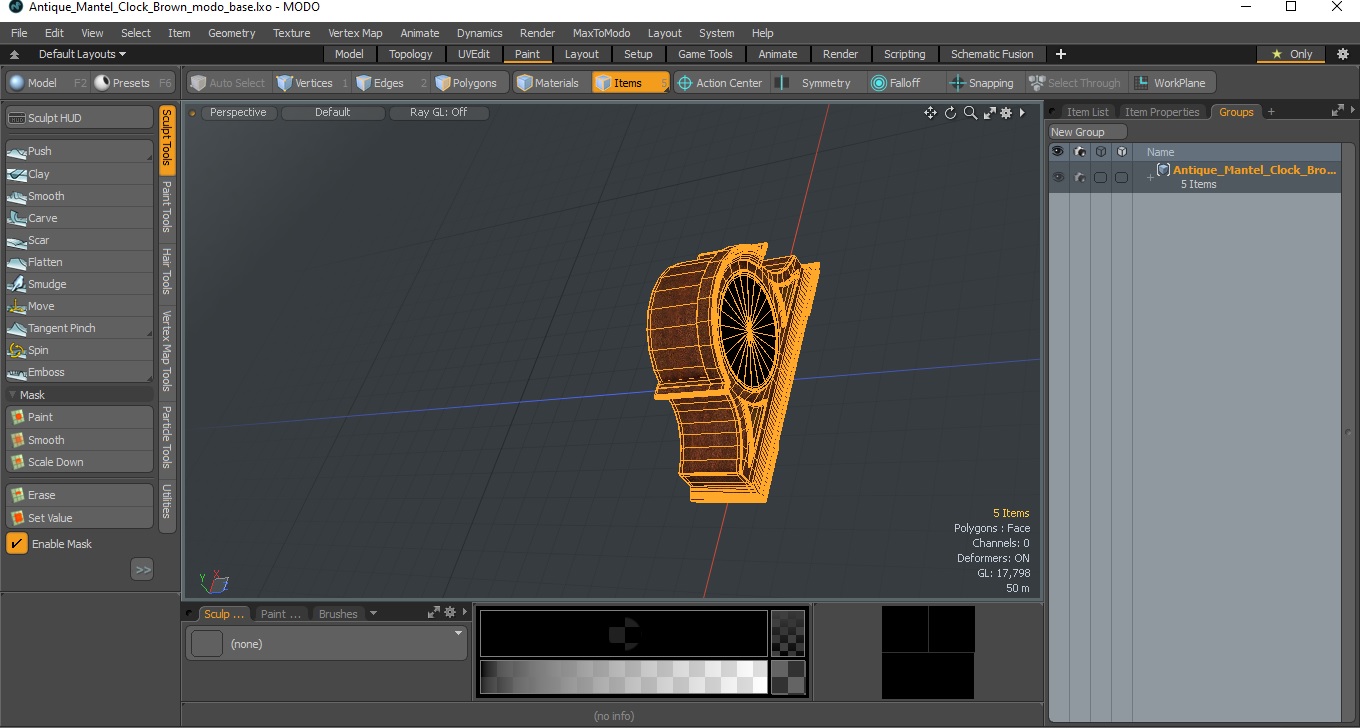Select the mask Smooth tool
Viewport: 1360px width, 728px height.
point(79,440)
